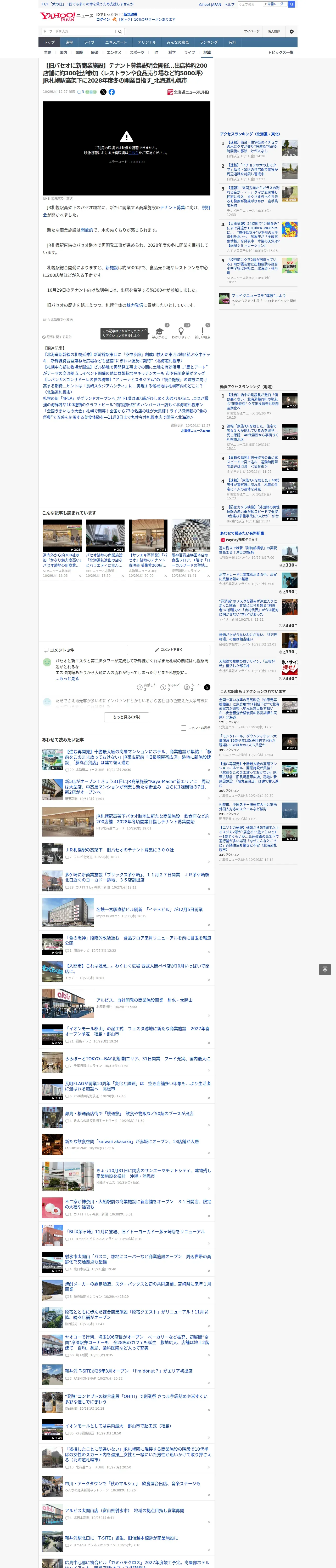Share article on X icon
The image size is (336, 1568).
pos(103,92)
